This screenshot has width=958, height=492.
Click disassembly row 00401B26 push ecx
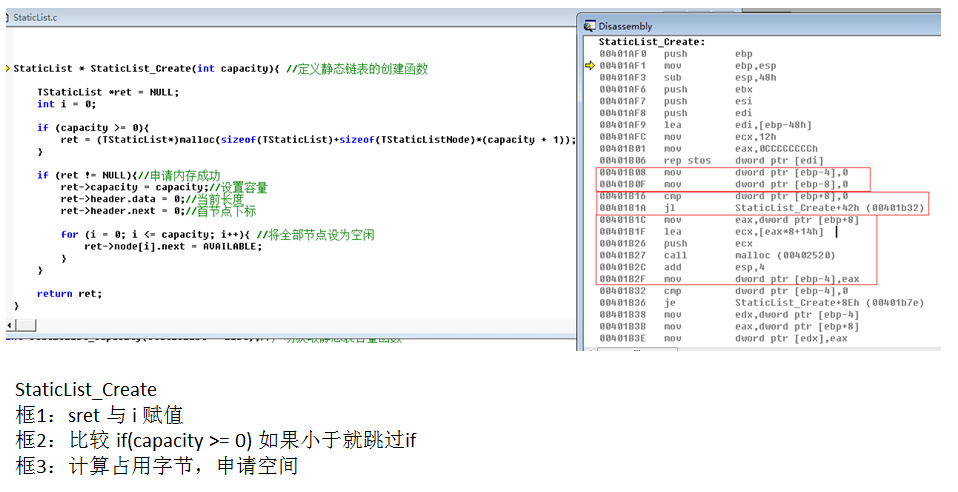point(676,243)
